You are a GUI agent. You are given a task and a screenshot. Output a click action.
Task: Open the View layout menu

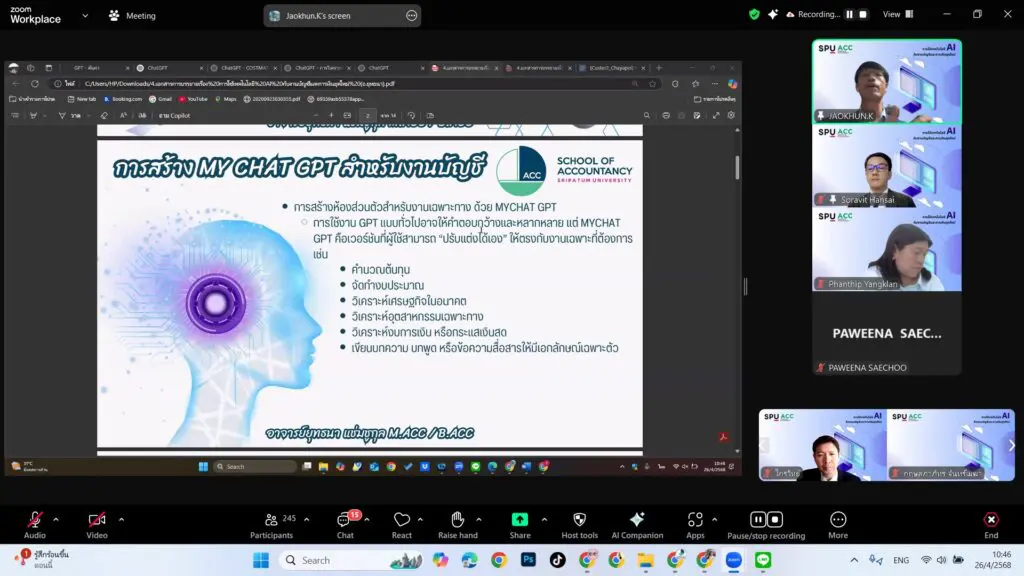pyautogui.click(x=898, y=14)
